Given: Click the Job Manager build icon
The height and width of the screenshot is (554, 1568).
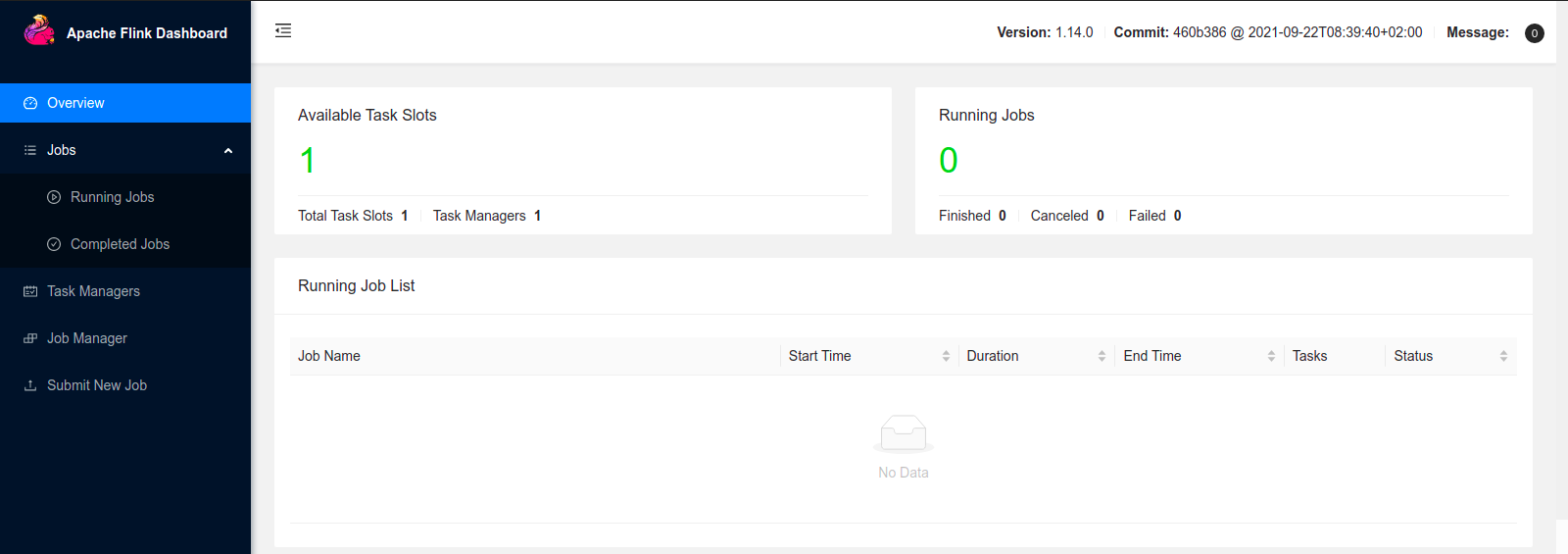Looking at the screenshot, I should pos(30,338).
